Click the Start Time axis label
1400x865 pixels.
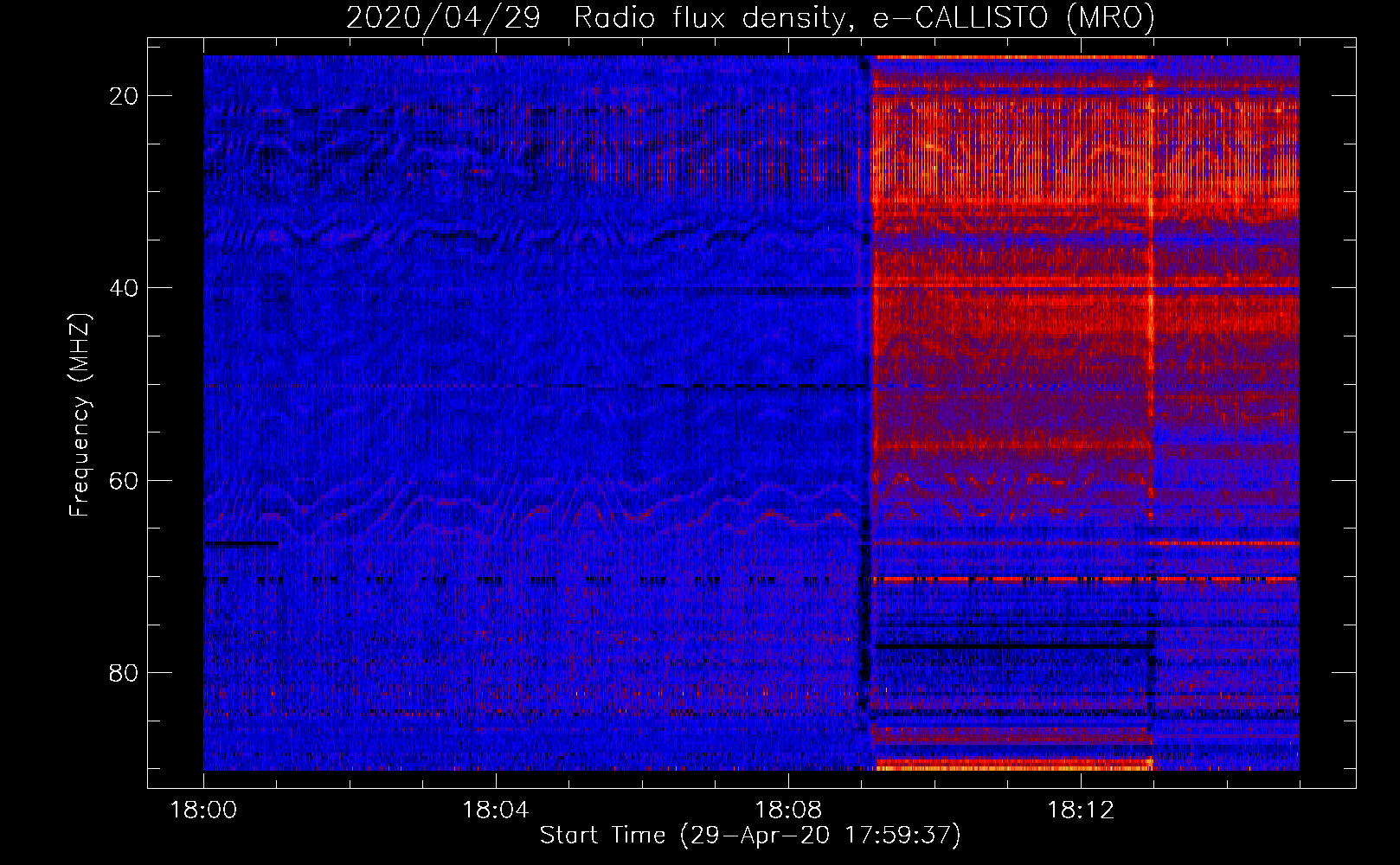click(750, 836)
